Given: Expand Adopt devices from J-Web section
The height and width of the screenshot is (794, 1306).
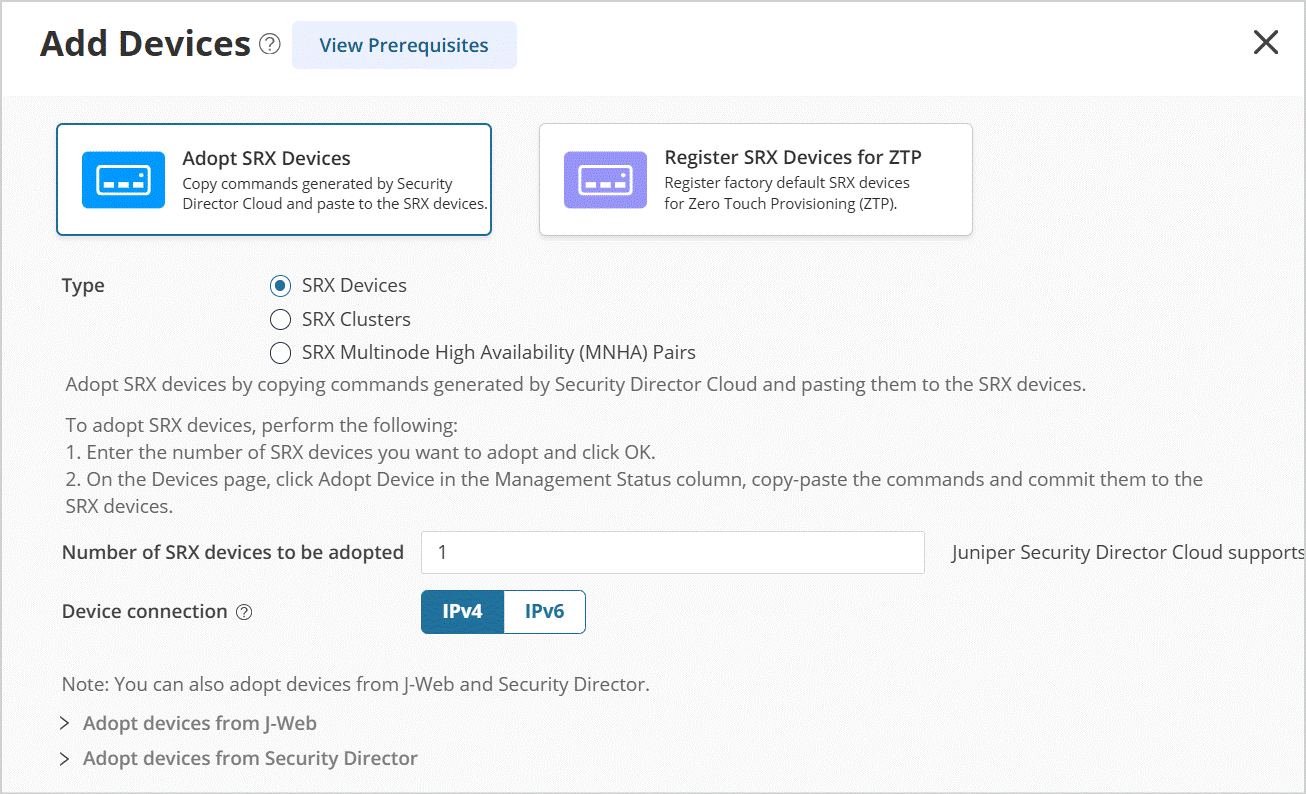Looking at the screenshot, I should 200,723.
